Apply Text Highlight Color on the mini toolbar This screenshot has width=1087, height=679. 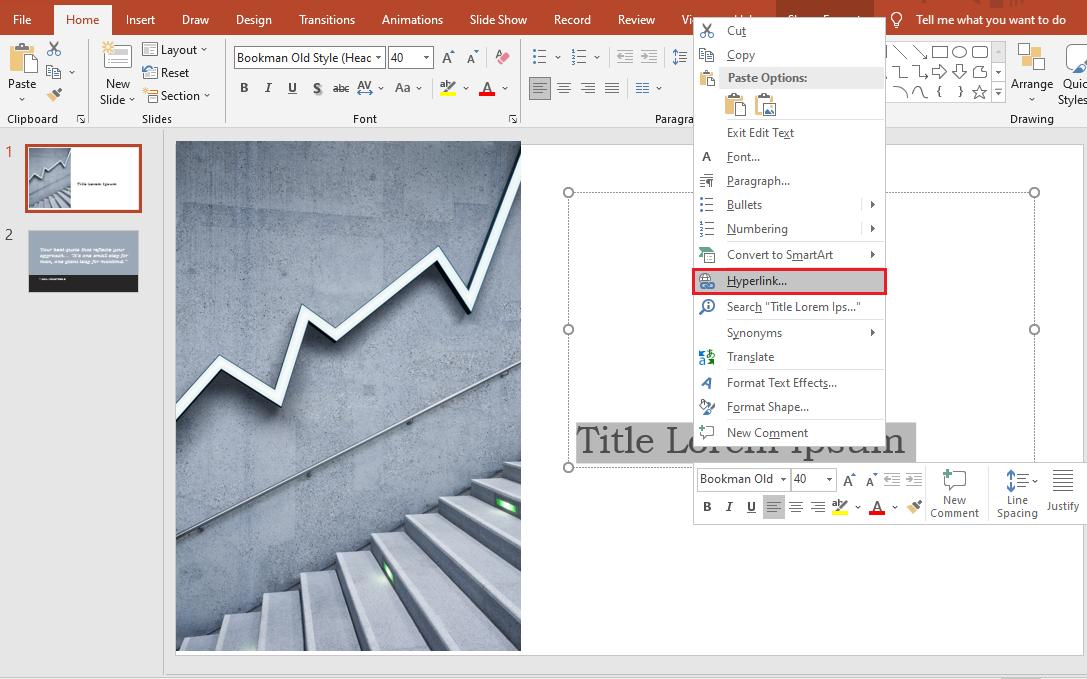tap(840, 507)
